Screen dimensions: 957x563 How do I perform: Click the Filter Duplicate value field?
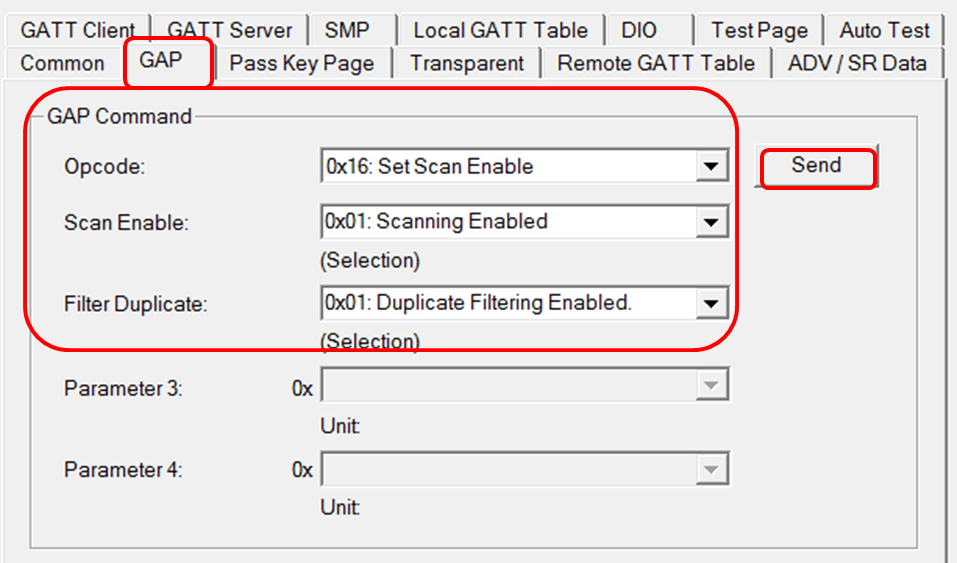click(x=507, y=302)
